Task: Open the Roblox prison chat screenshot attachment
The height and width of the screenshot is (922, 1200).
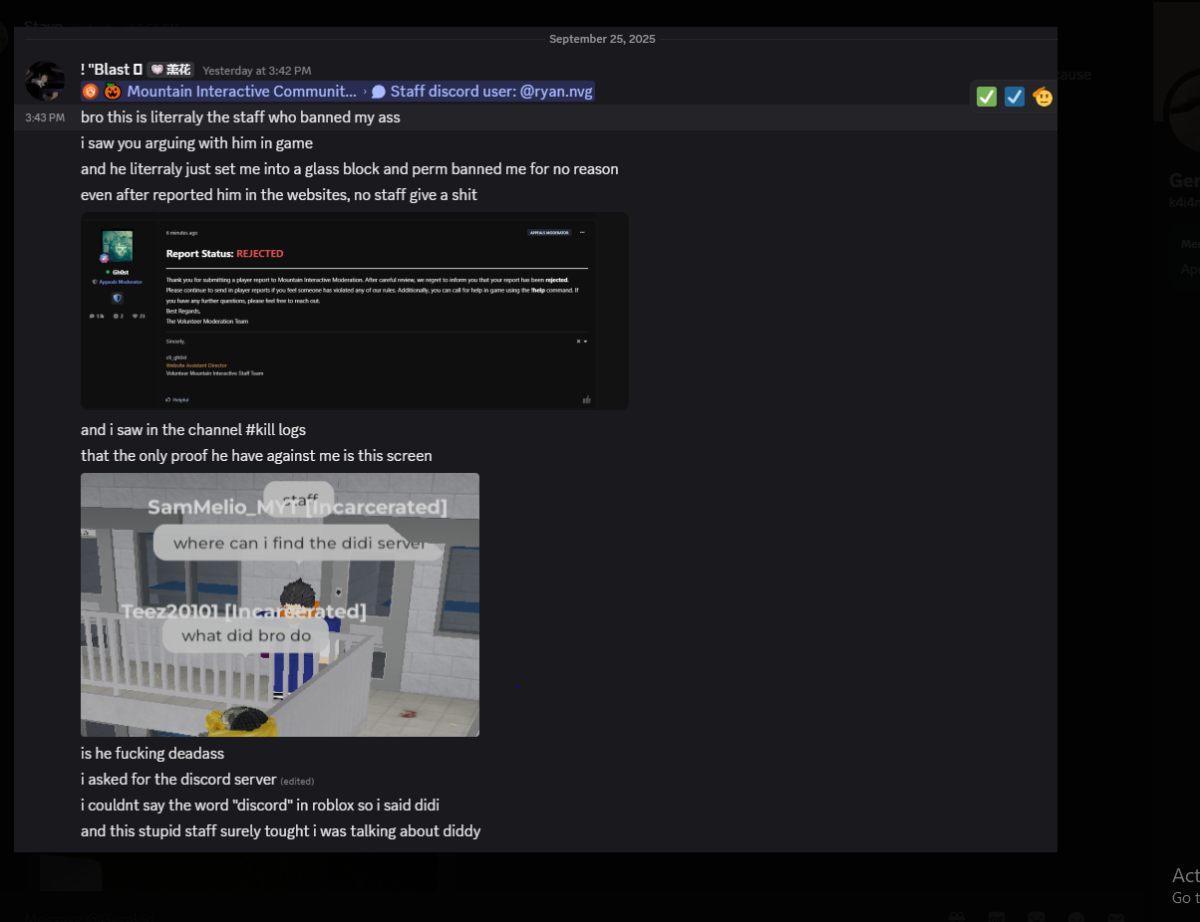Action: coord(280,605)
